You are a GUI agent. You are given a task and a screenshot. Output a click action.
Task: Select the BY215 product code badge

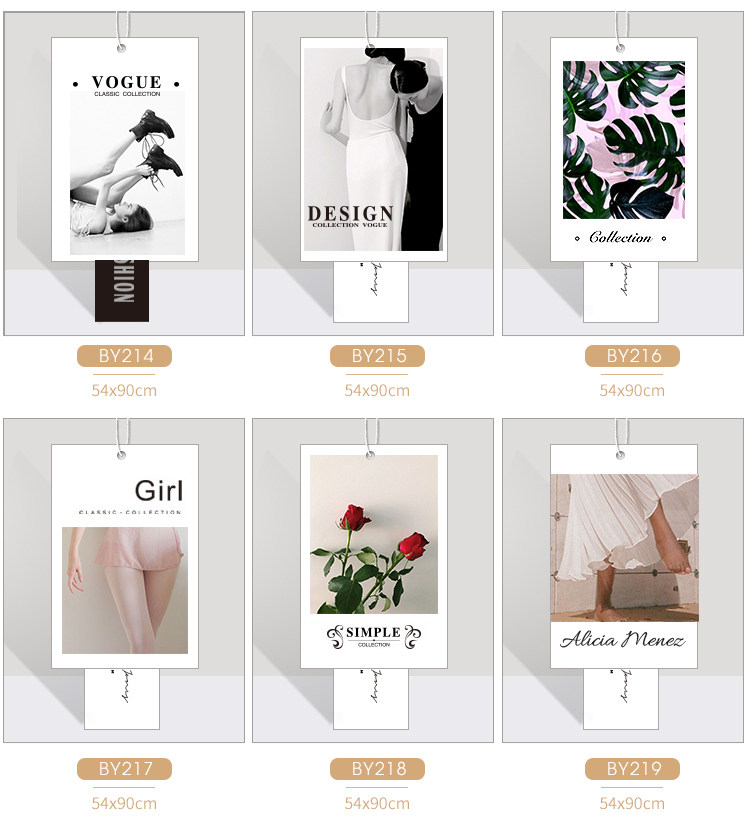tap(377, 356)
